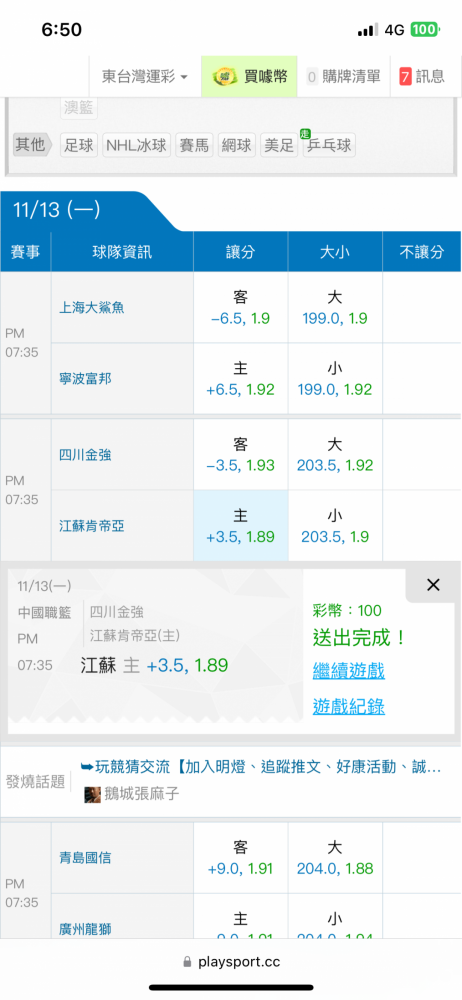Screen dimensions: 462x1000
Task: Open the 玩競猜交流 hot topic link
Action: click(x=261, y=767)
